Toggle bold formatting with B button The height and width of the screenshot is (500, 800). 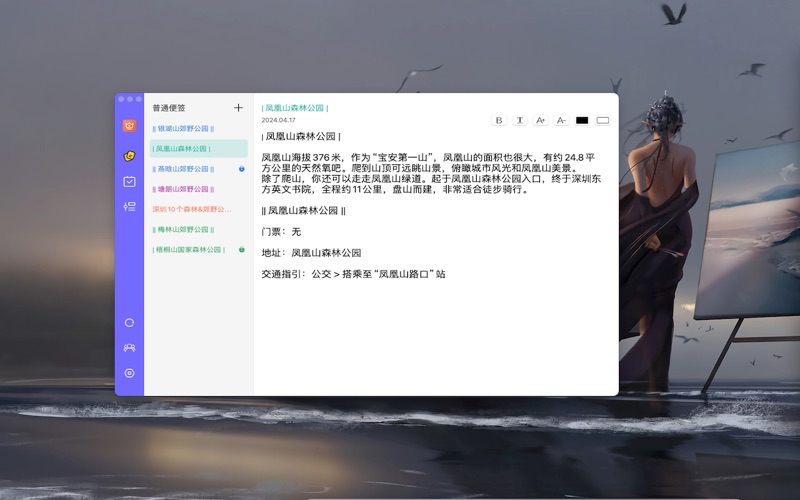(499, 120)
